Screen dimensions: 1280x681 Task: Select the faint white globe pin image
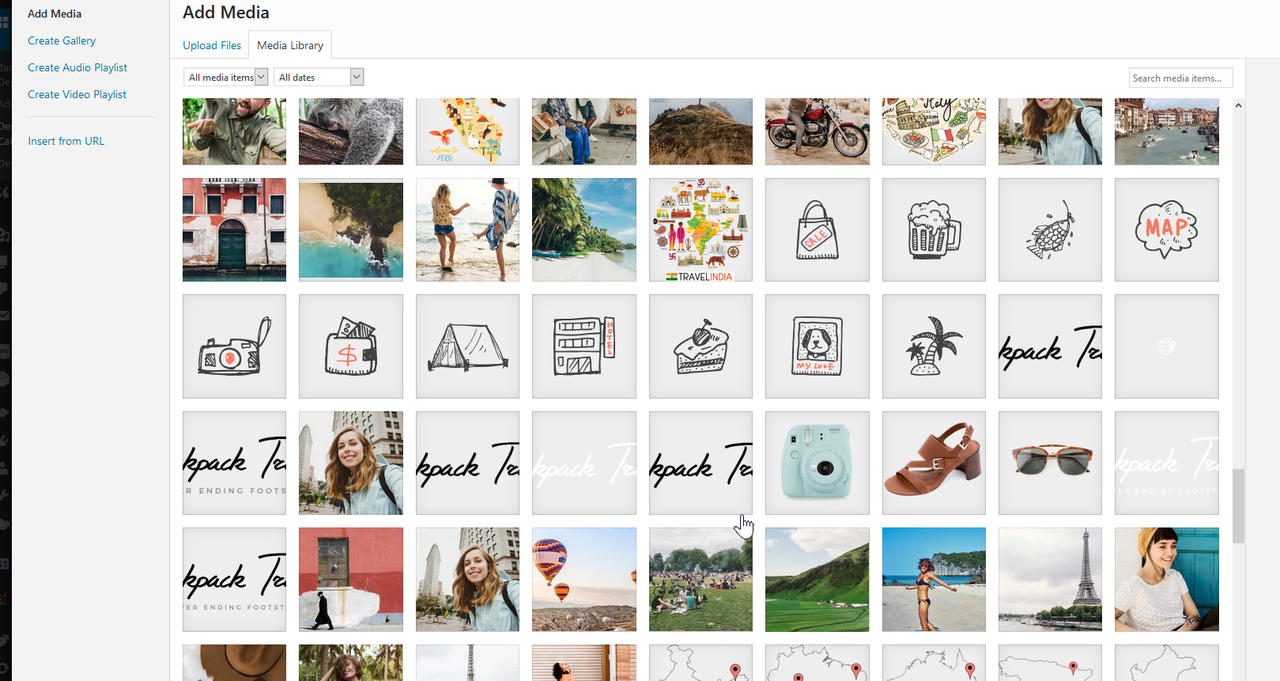tap(1167, 346)
